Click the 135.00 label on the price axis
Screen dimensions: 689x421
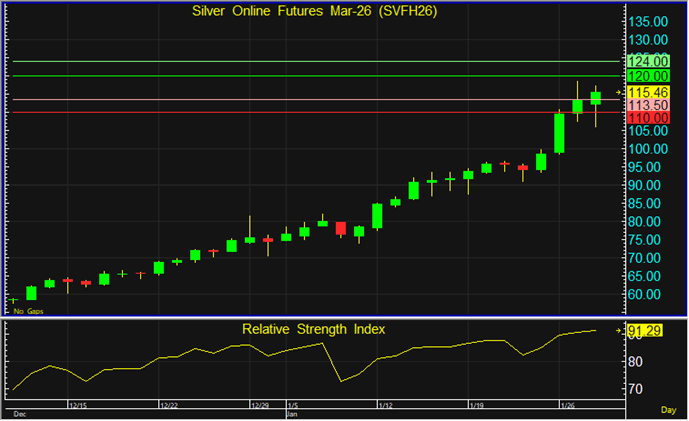coord(648,21)
